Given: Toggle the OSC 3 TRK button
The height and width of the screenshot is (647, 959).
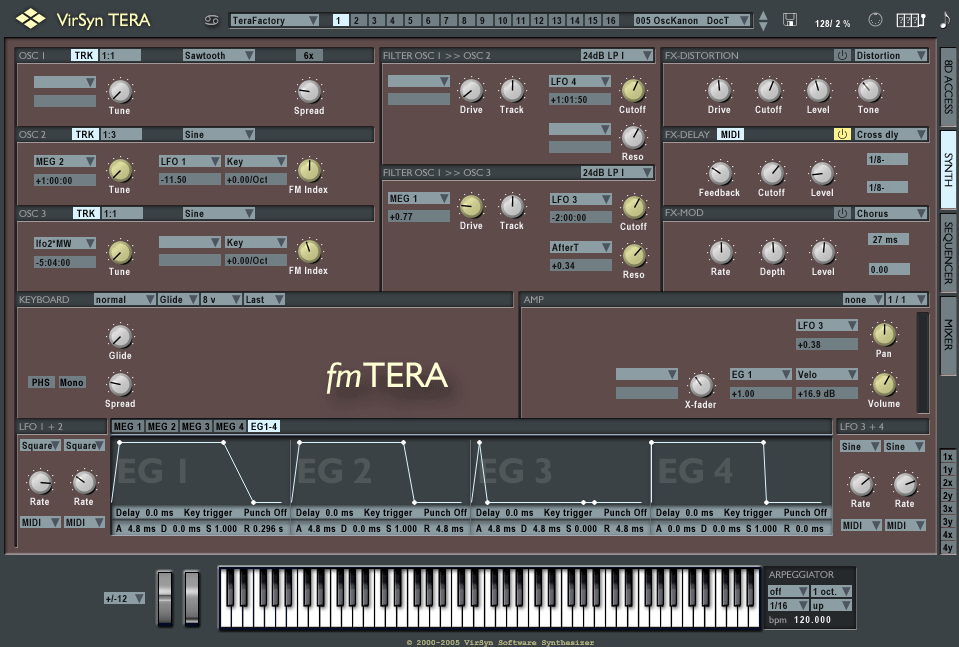Looking at the screenshot, I should 86,213.
